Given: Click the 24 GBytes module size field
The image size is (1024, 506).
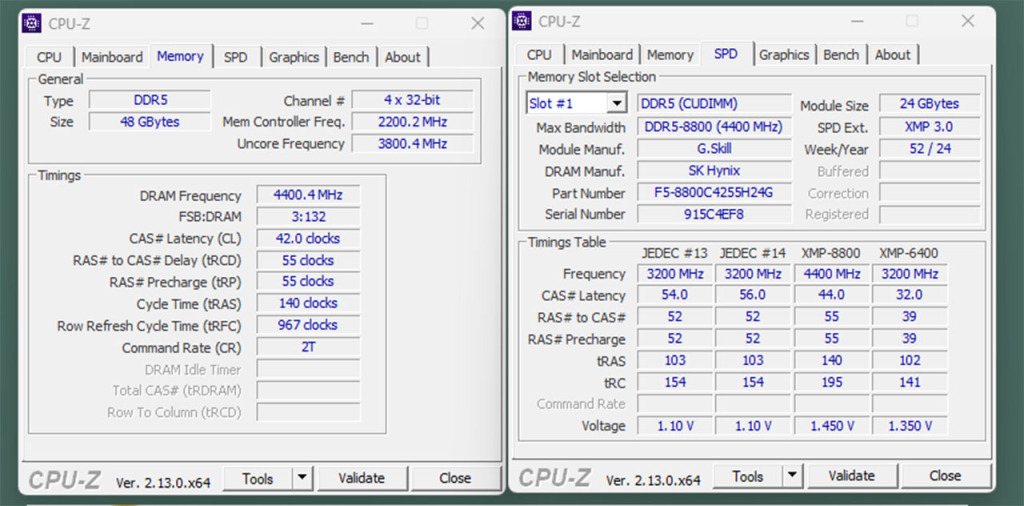Looking at the screenshot, I should coord(930,104).
